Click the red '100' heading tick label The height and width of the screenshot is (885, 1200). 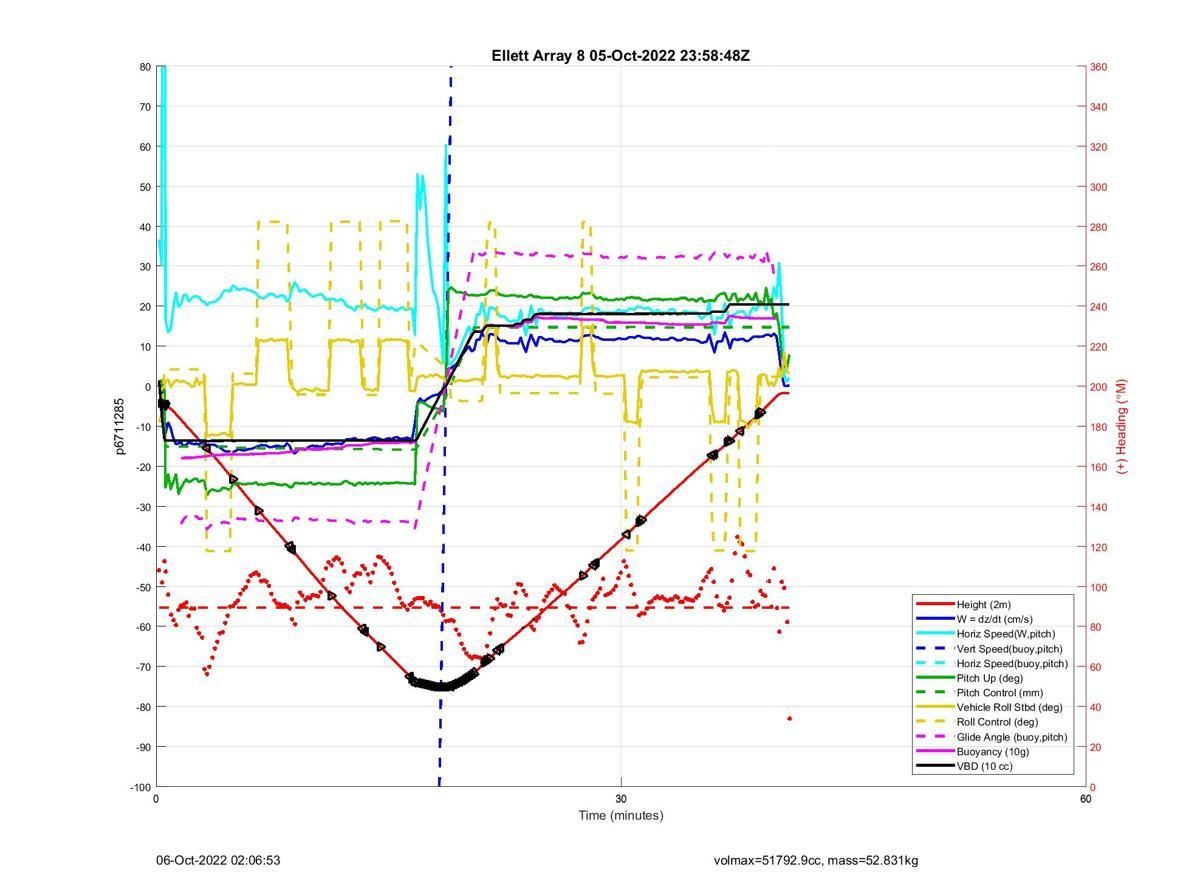tap(1098, 587)
